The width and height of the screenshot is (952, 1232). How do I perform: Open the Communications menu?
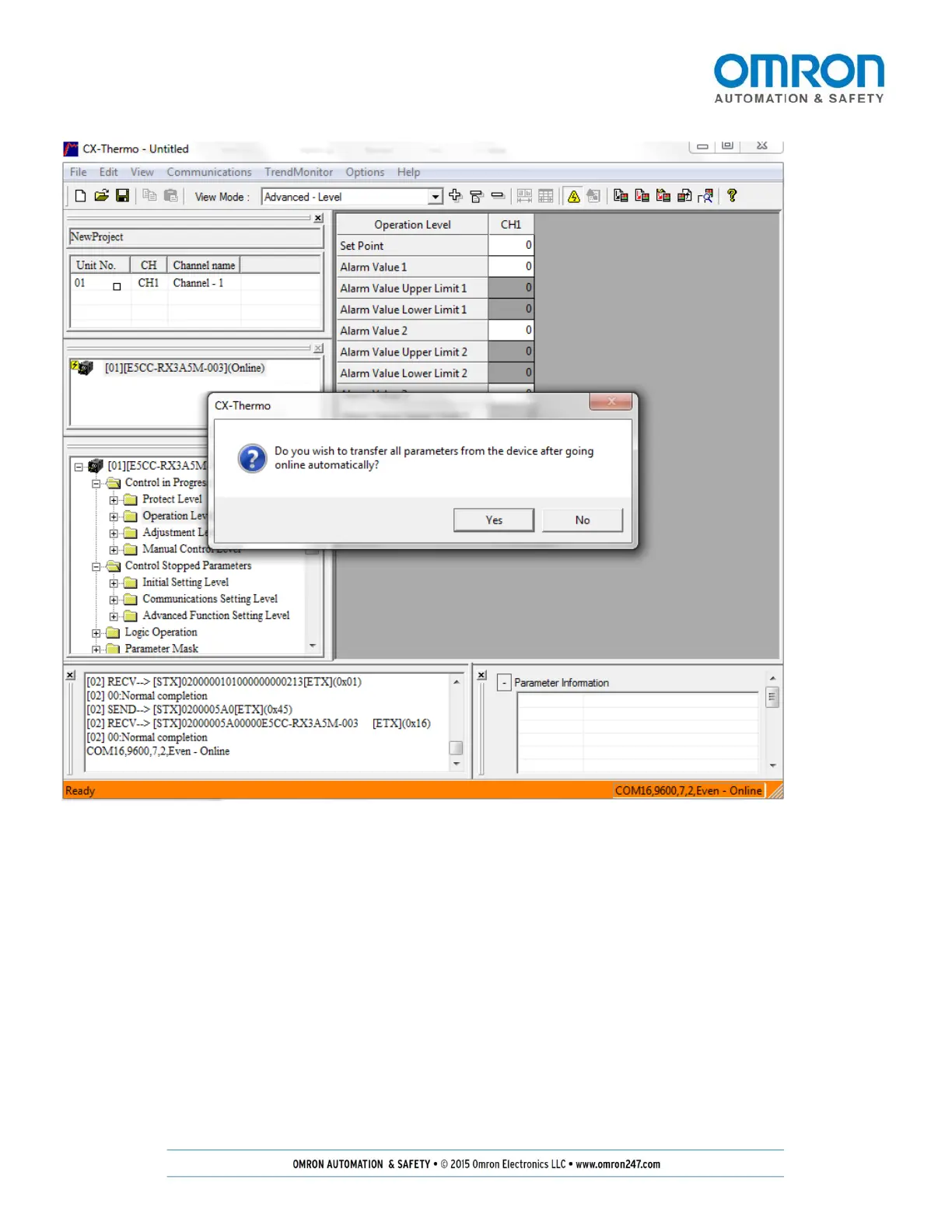tap(209, 172)
